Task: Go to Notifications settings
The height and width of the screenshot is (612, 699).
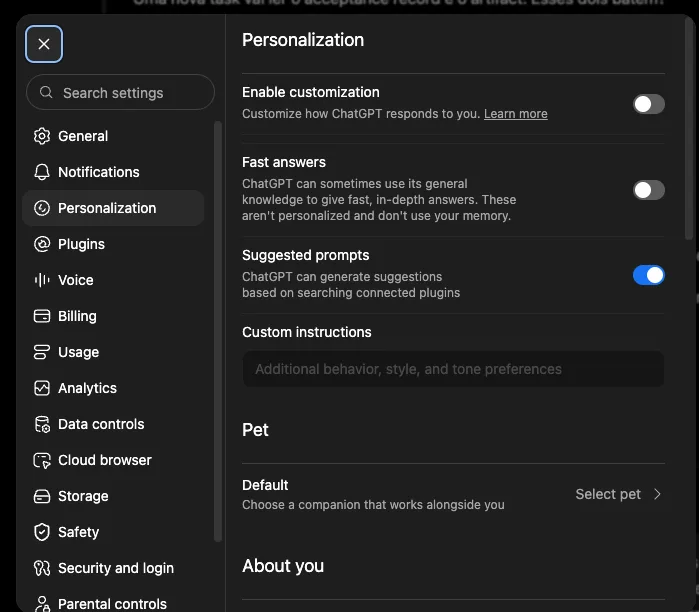Action: tap(99, 172)
